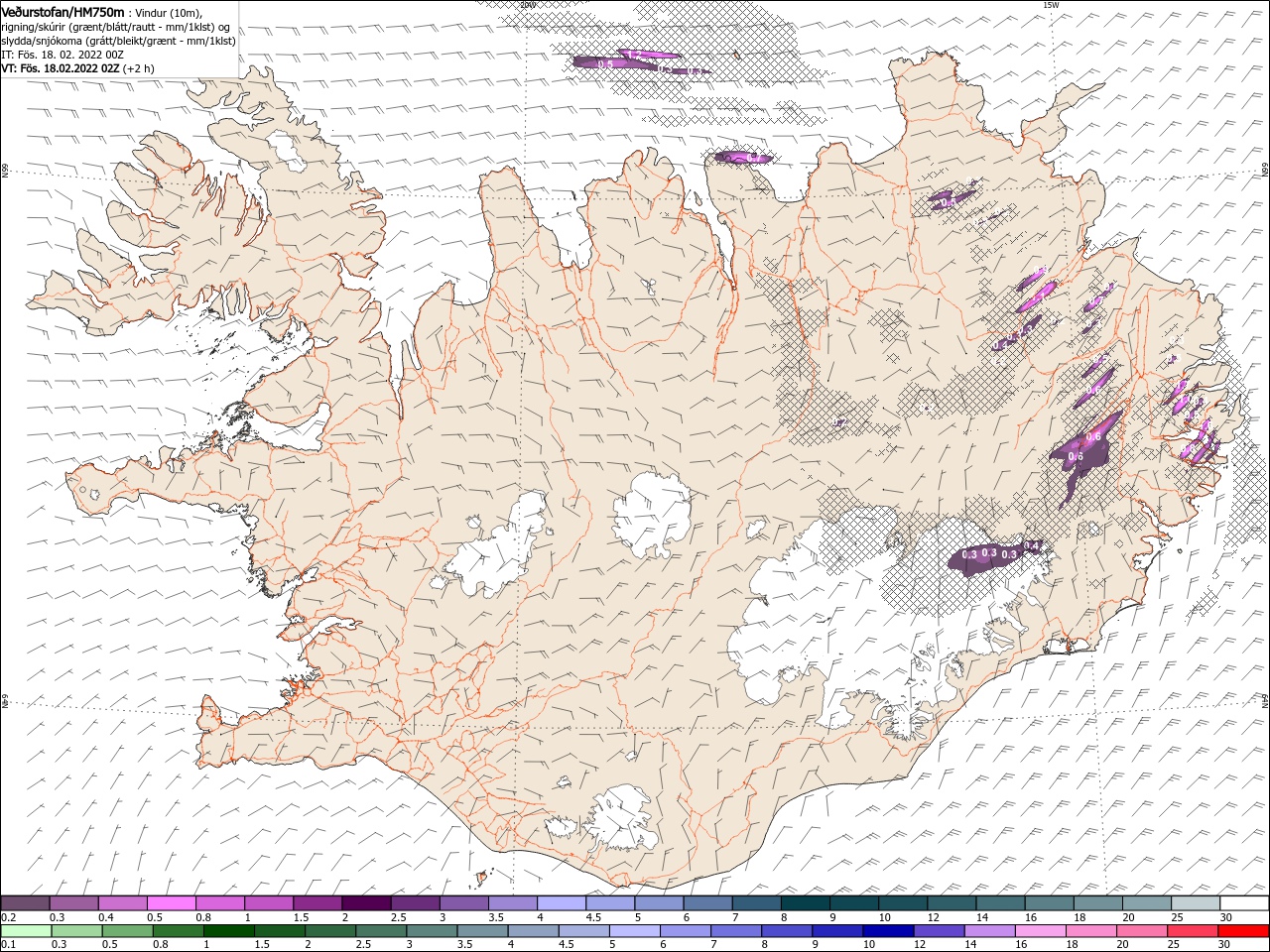Image resolution: width=1270 pixels, height=952 pixels.
Task: Pick the upper legend swatch starting at 6
Action: point(707,903)
